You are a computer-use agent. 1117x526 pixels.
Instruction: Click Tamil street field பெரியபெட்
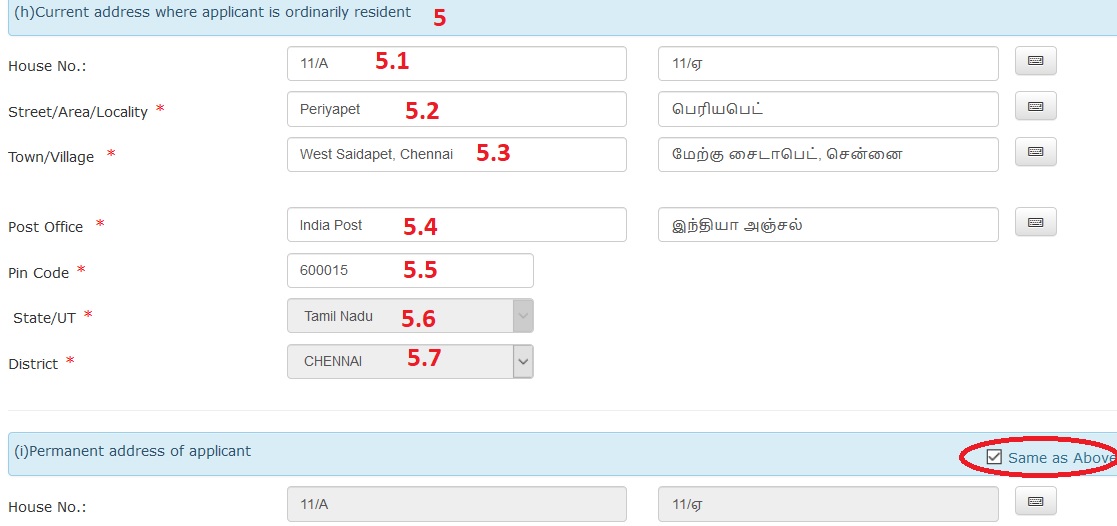point(828,109)
